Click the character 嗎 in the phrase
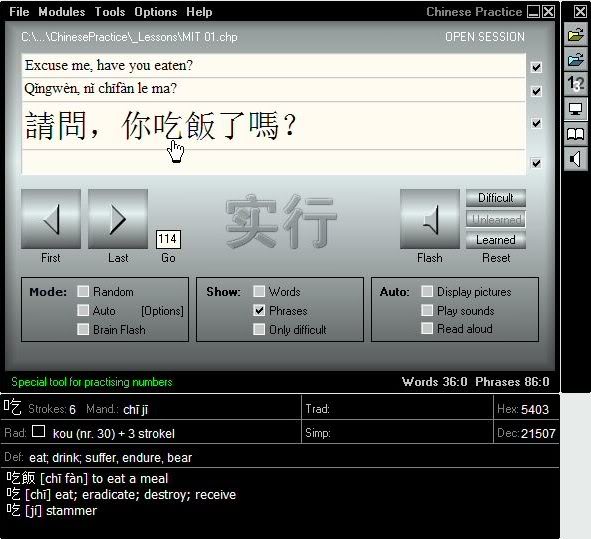The height and width of the screenshot is (539, 591). click(x=264, y=126)
